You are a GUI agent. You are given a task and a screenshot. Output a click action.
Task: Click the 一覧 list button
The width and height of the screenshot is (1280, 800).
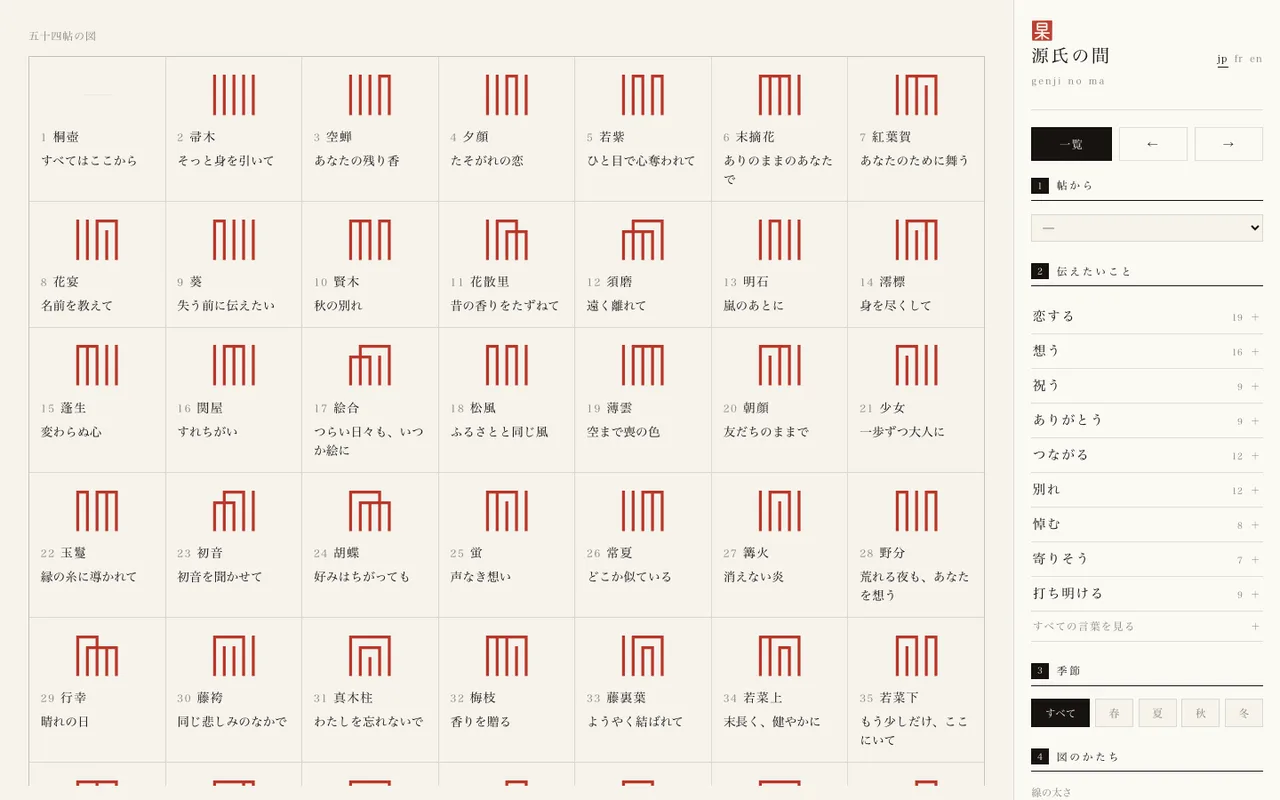[1071, 144]
